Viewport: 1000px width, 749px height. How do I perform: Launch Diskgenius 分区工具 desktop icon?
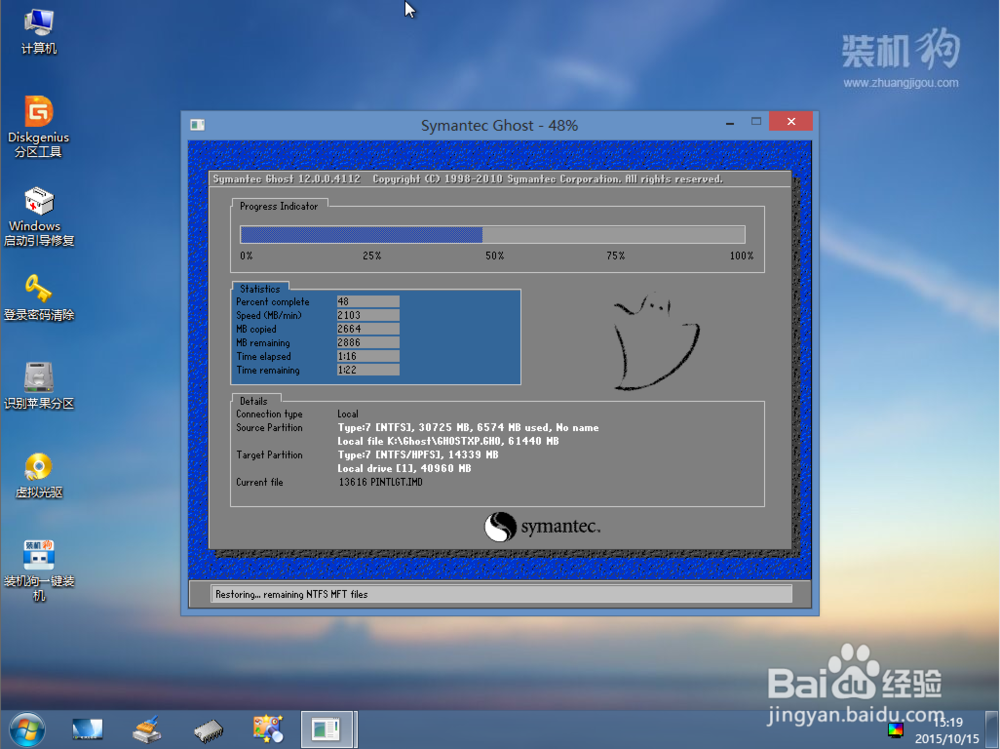(x=39, y=126)
